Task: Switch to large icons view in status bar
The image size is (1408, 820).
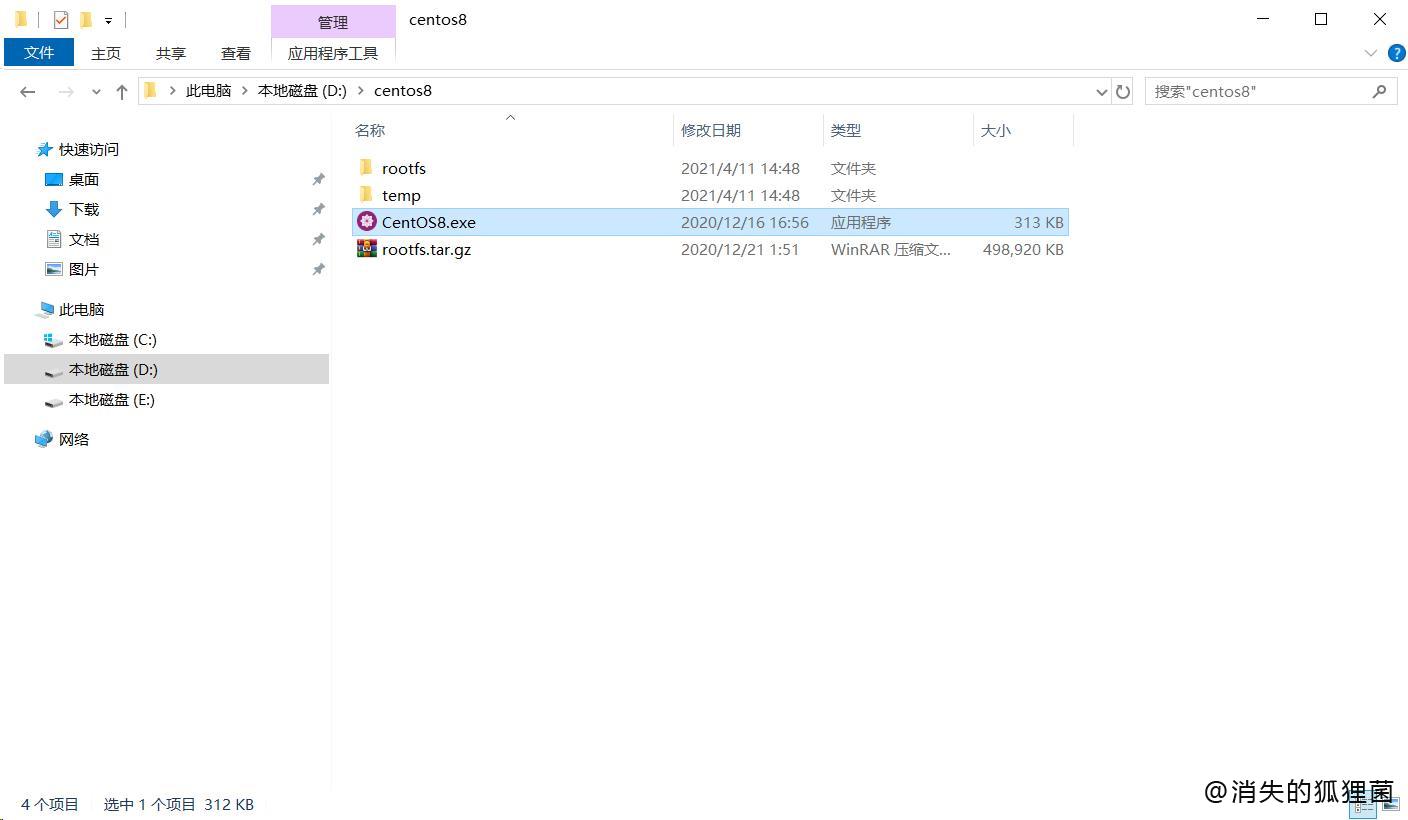Action: pyautogui.click(x=1390, y=805)
